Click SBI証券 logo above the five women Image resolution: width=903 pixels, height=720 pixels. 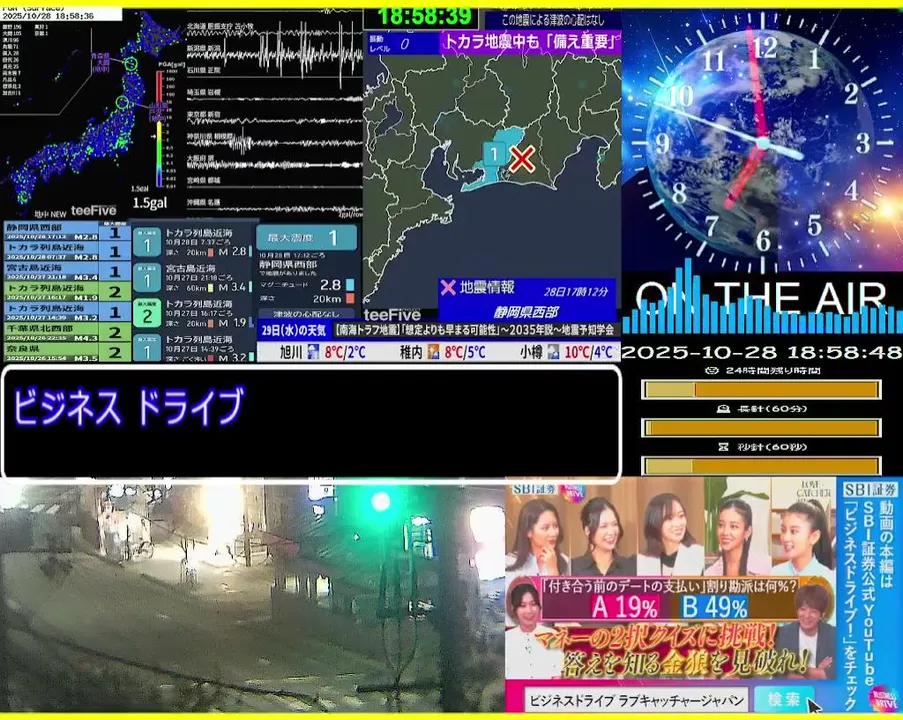(533, 490)
